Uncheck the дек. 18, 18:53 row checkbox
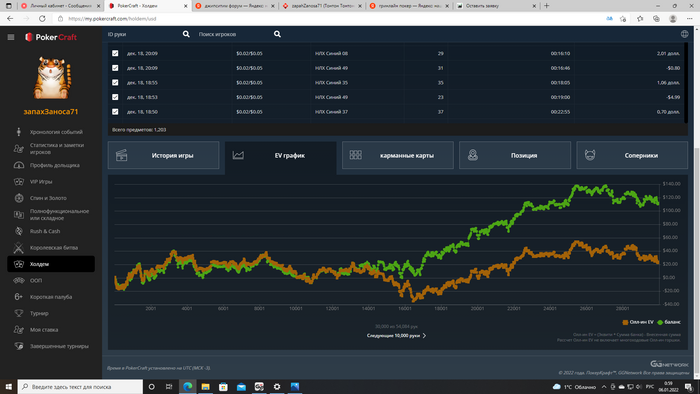The width and height of the screenshot is (700, 394). click(115, 97)
